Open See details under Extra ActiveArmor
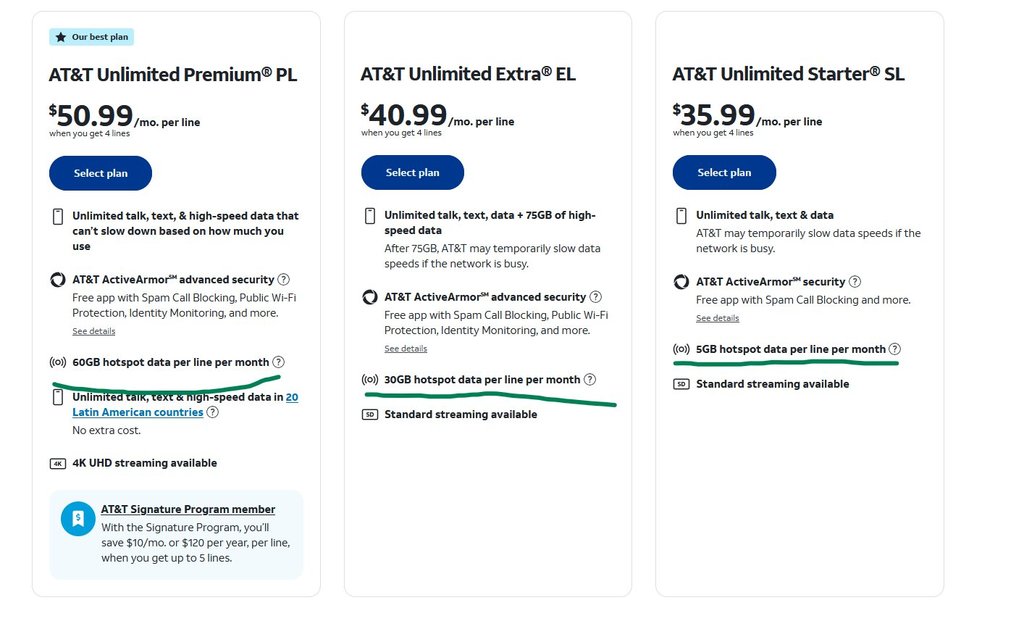Image resolution: width=1024 pixels, height=629 pixels. click(405, 349)
